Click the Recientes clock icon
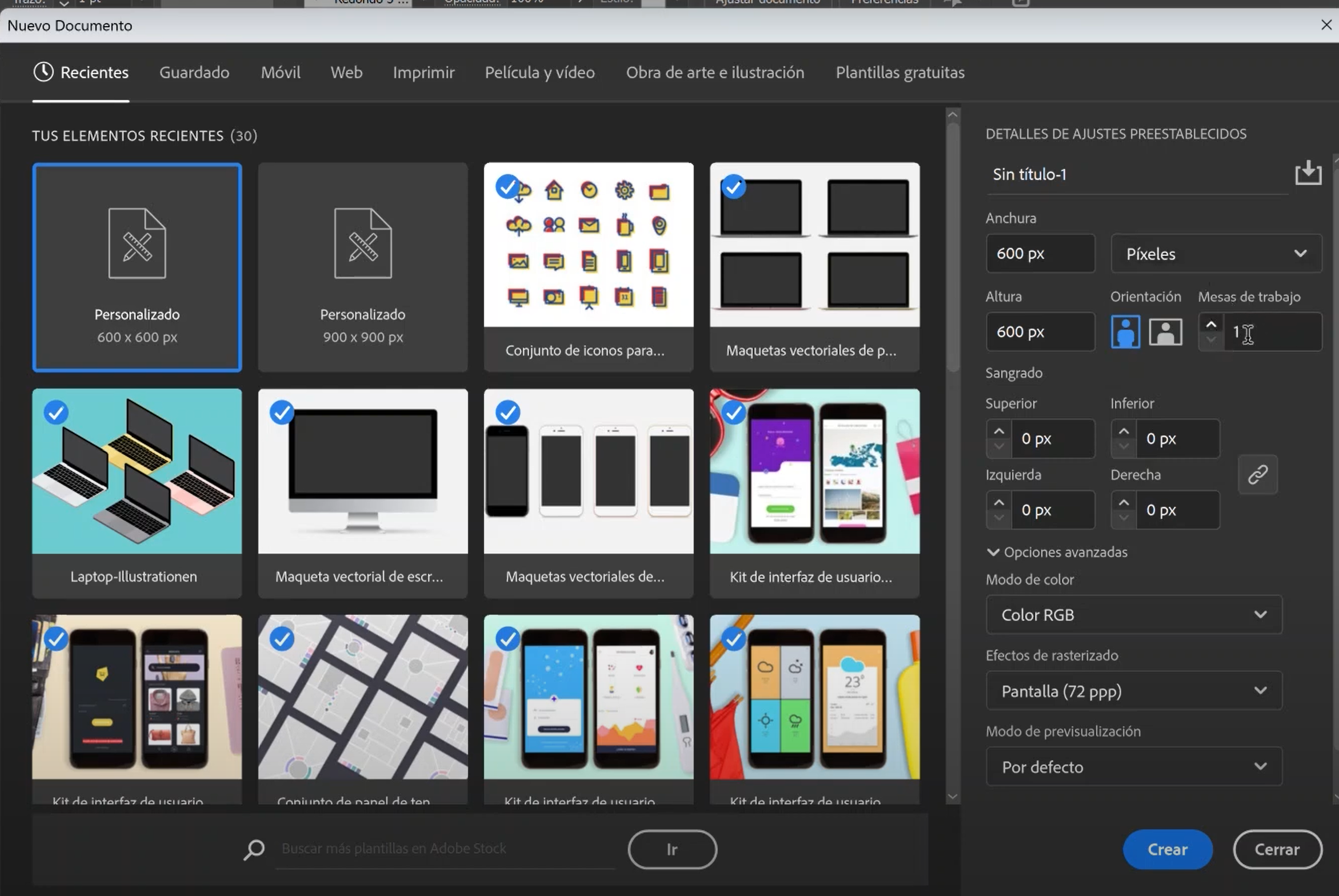Image resolution: width=1339 pixels, height=896 pixels. coord(43,72)
